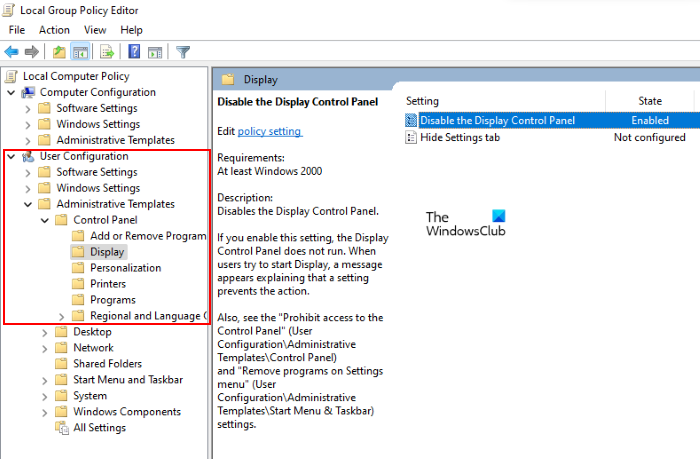700x459 pixels.
Task: Click the Back arrow toolbar icon
Action: tap(11, 52)
